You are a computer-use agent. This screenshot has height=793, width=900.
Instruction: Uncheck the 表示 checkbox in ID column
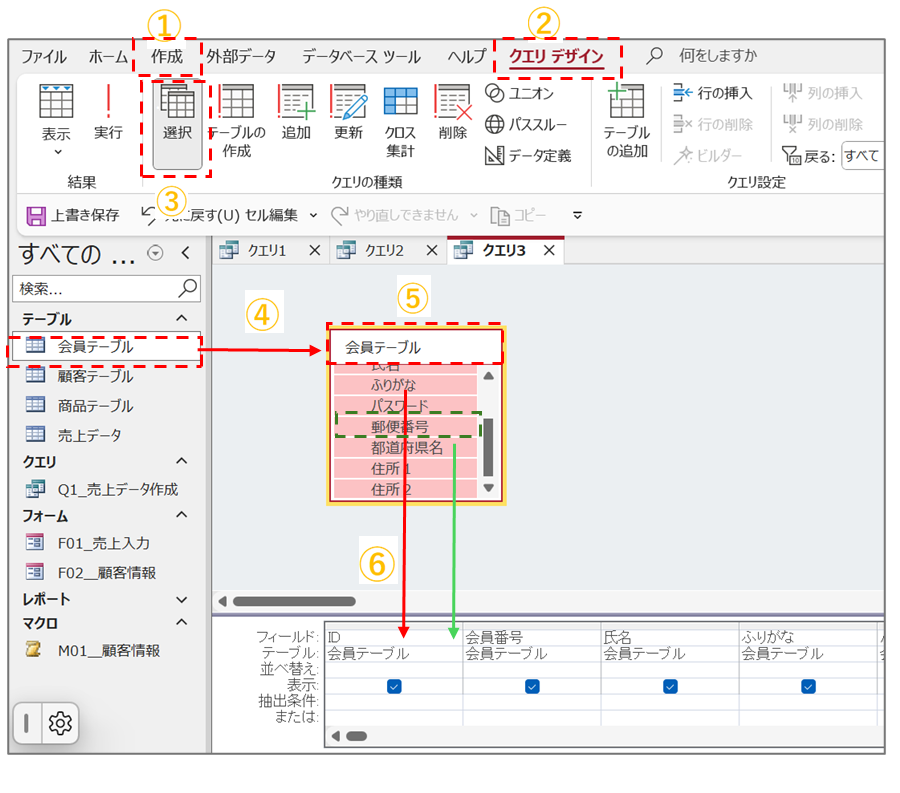point(394,686)
